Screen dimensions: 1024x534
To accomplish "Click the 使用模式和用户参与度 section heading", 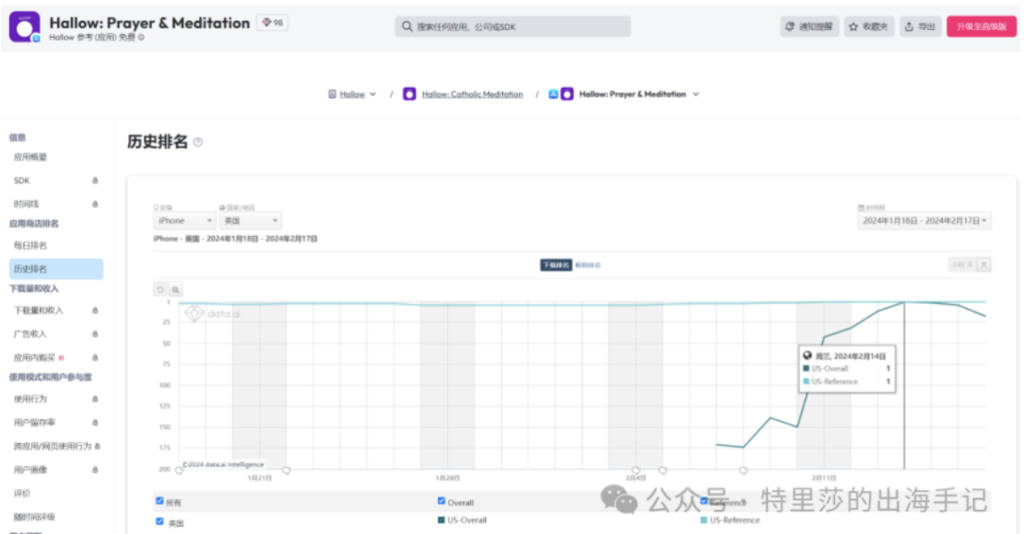I will point(50,377).
